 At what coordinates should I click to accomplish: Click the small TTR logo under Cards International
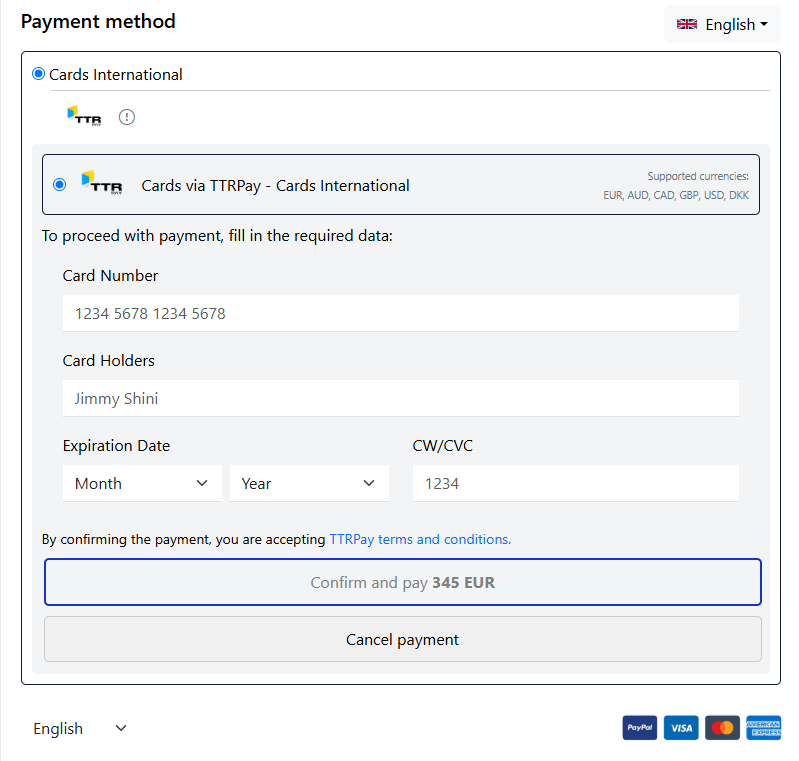pyautogui.click(x=85, y=116)
